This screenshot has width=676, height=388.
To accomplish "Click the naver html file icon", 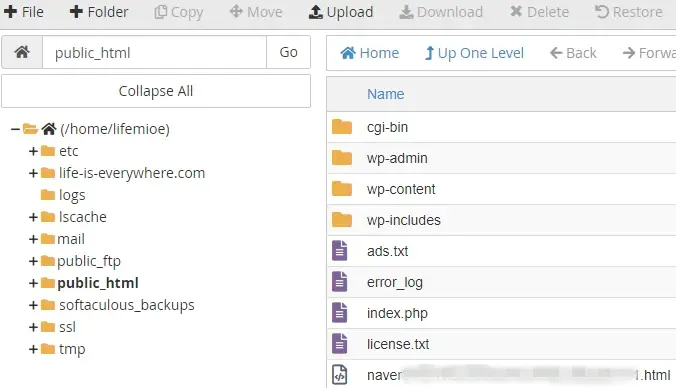I will pyautogui.click(x=340, y=375).
